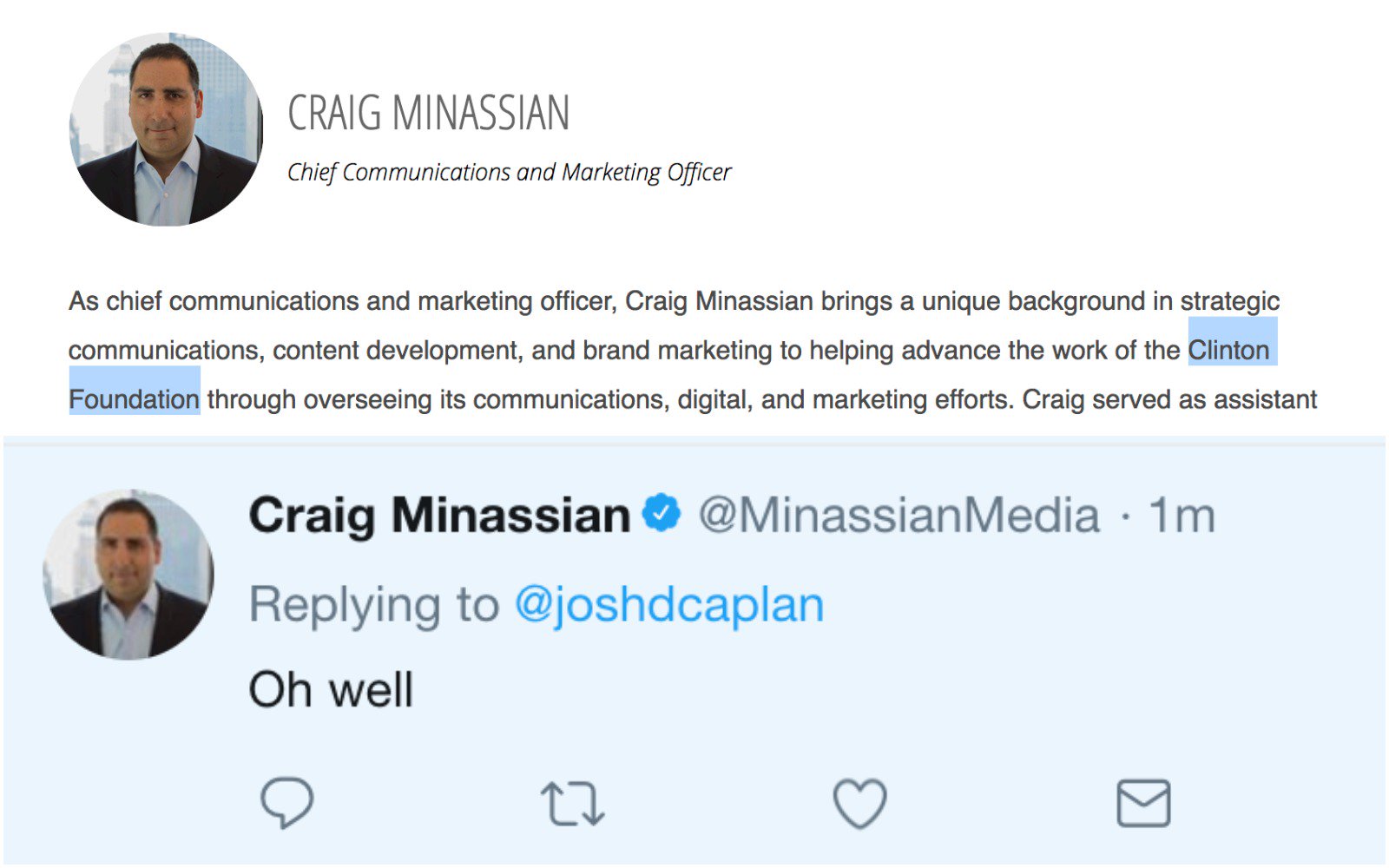Click the "Replying to" label
The width and height of the screenshot is (1389, 868).
tap(374, 605)
